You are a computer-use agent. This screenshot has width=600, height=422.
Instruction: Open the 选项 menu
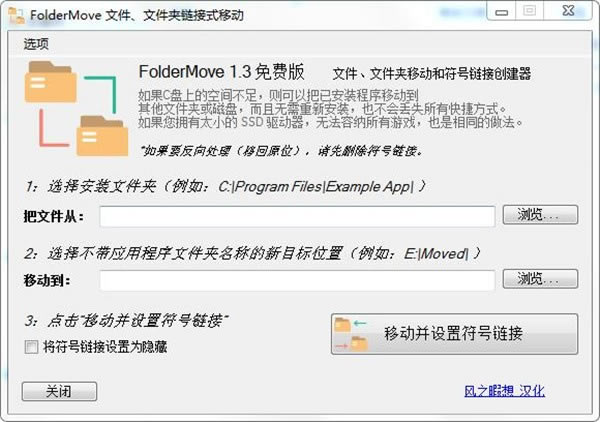pyautogui.click(x=36, y=44)
